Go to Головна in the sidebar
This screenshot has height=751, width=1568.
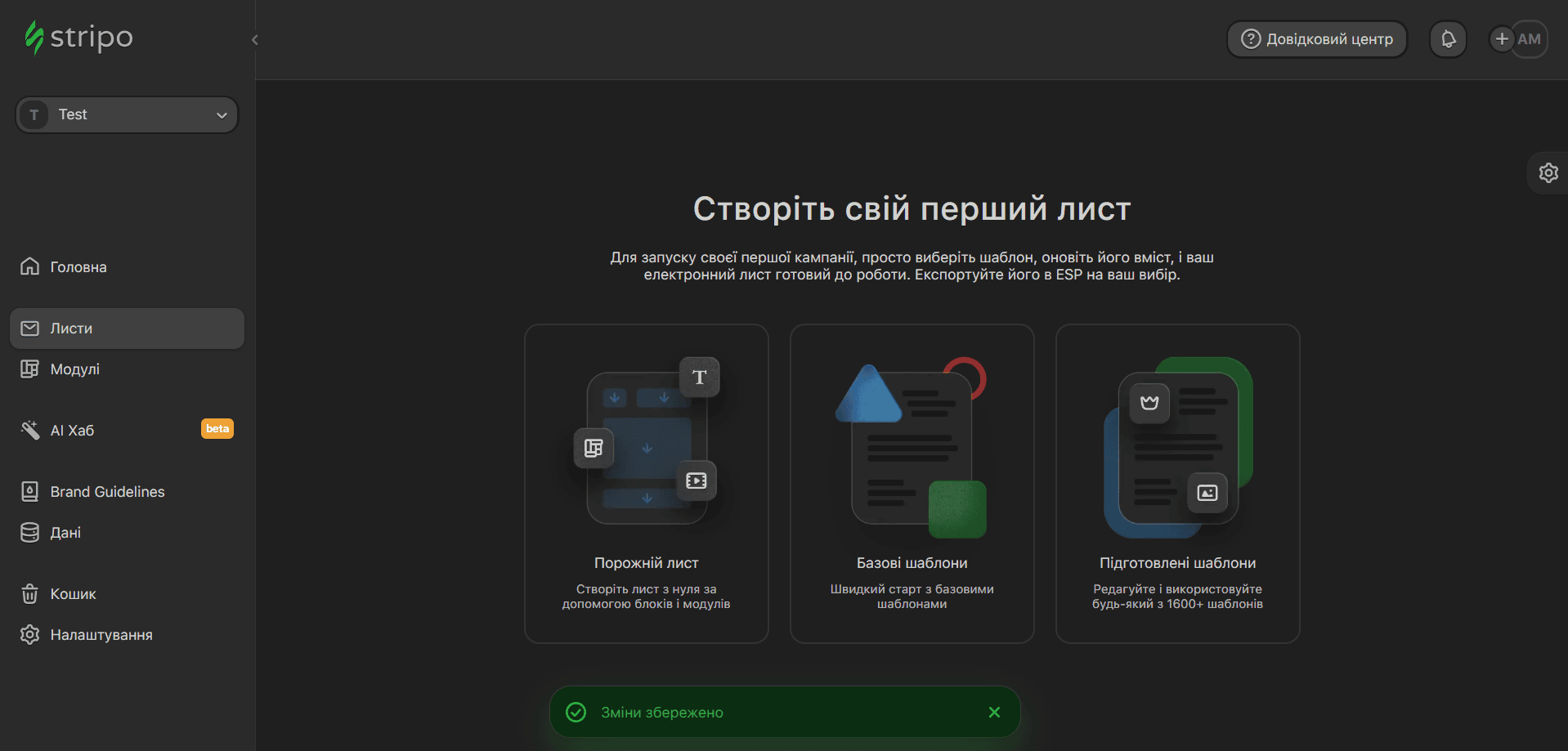pyautogui.click(x=78, y=267)
